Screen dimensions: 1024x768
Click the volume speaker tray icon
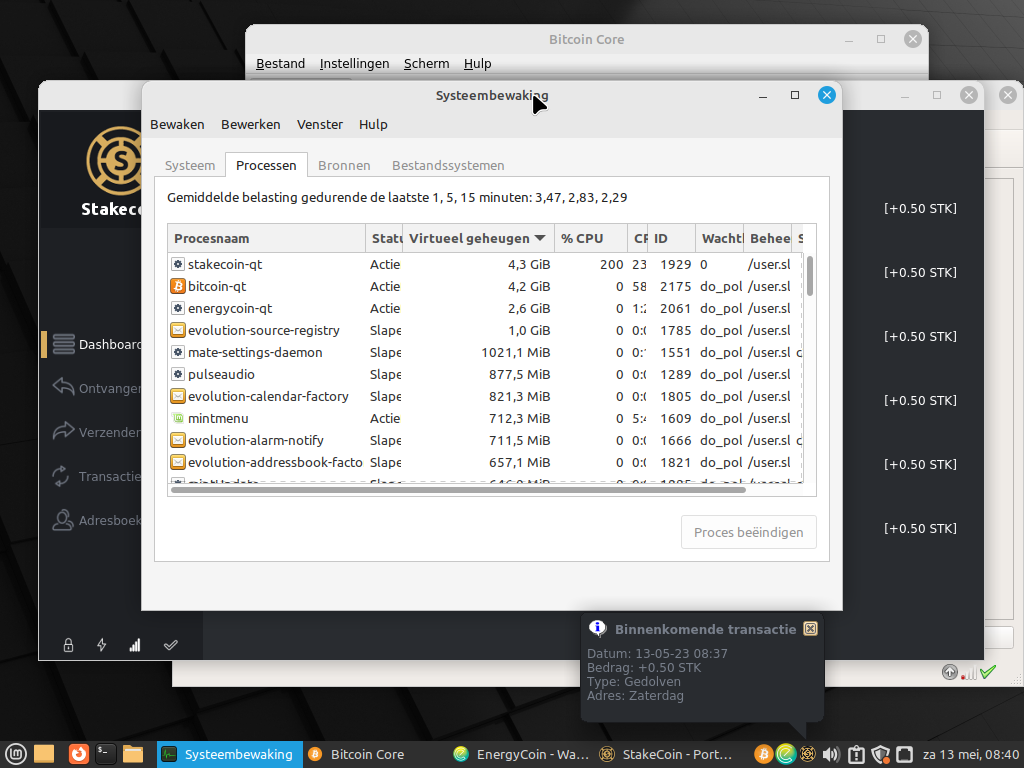[x=831, y=754]
